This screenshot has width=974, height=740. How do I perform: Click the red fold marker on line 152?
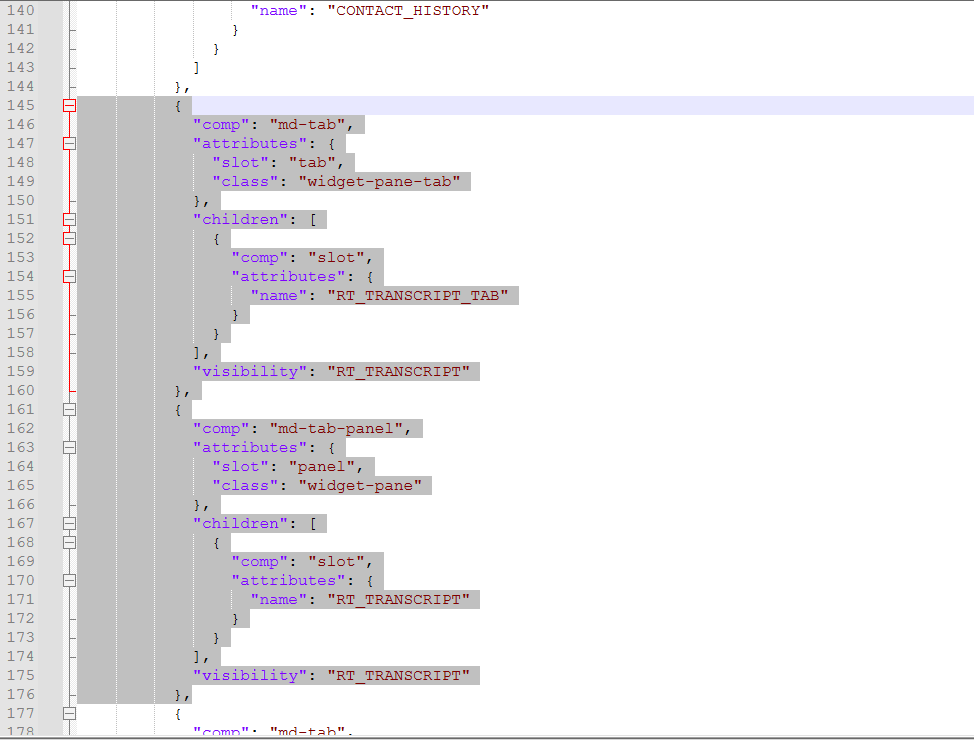tap(69, 238)
